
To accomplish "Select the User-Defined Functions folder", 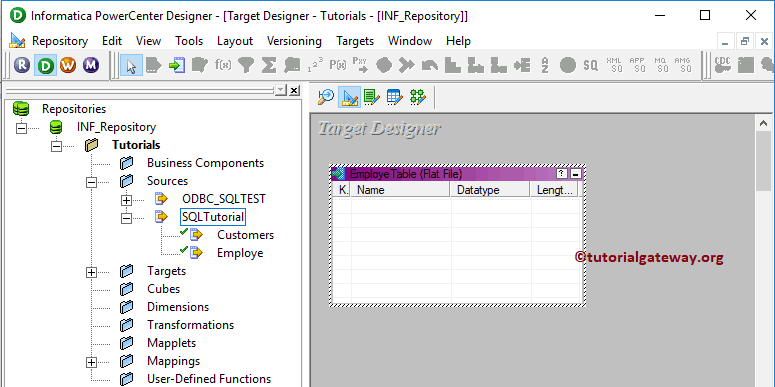I will [x=209, y=379].
